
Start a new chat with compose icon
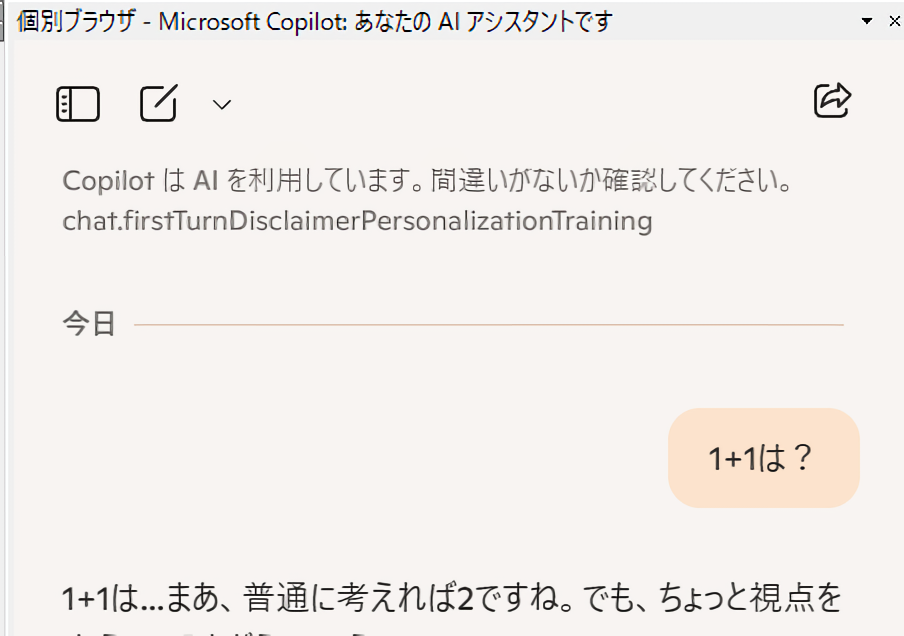pyautogui.click(x=159, y=103)
